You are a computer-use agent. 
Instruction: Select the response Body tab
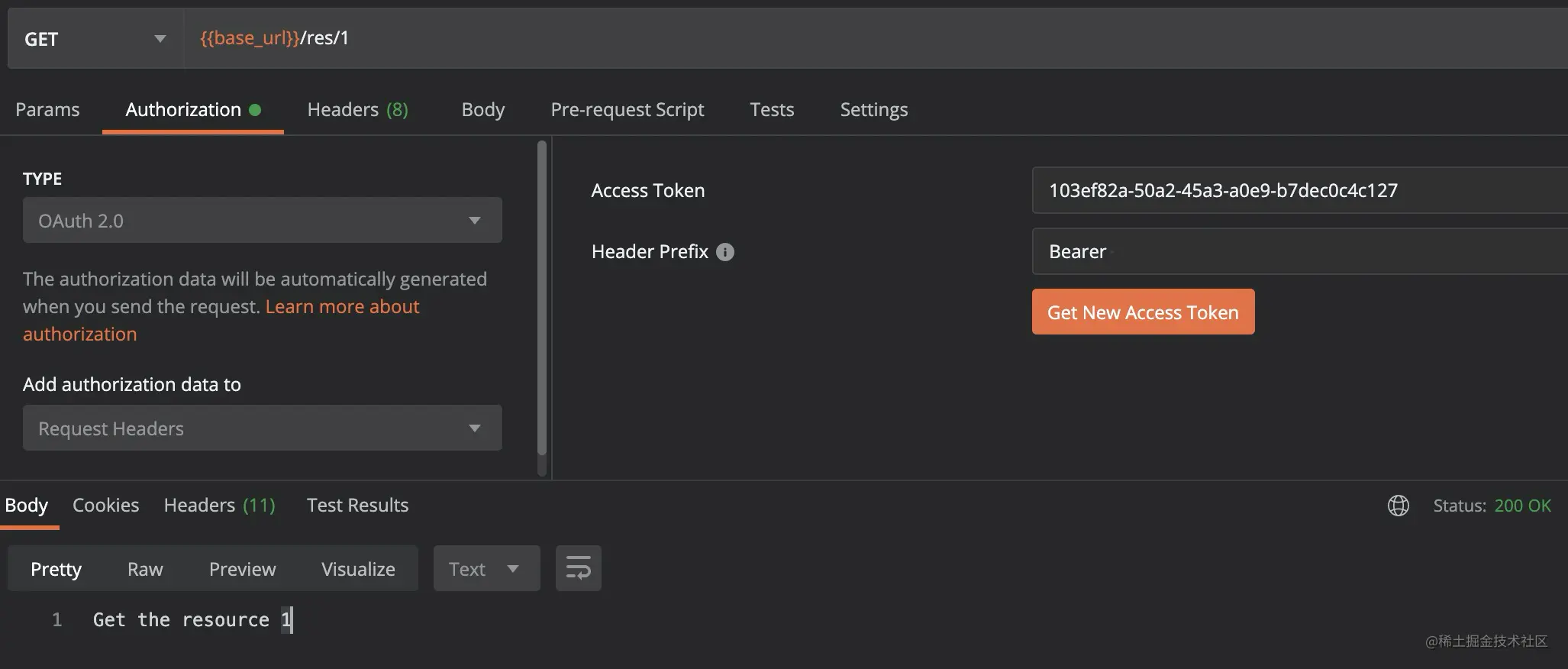coord(27,506)
